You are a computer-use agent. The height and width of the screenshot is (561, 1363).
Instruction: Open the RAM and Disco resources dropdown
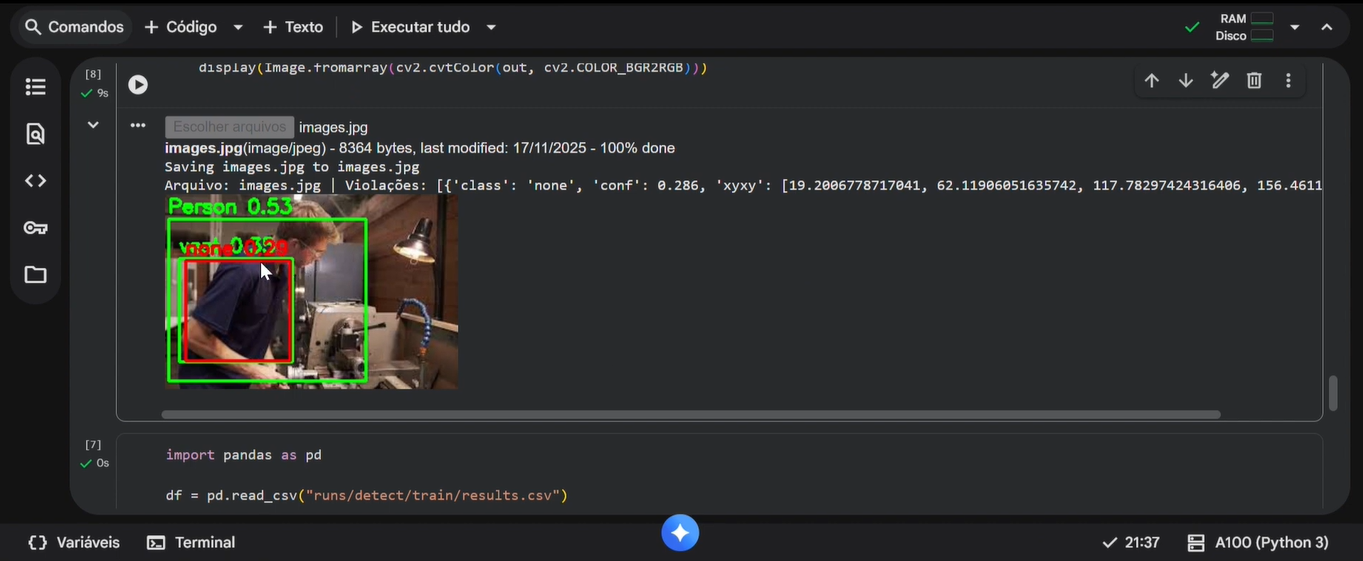click(1295, 28)
